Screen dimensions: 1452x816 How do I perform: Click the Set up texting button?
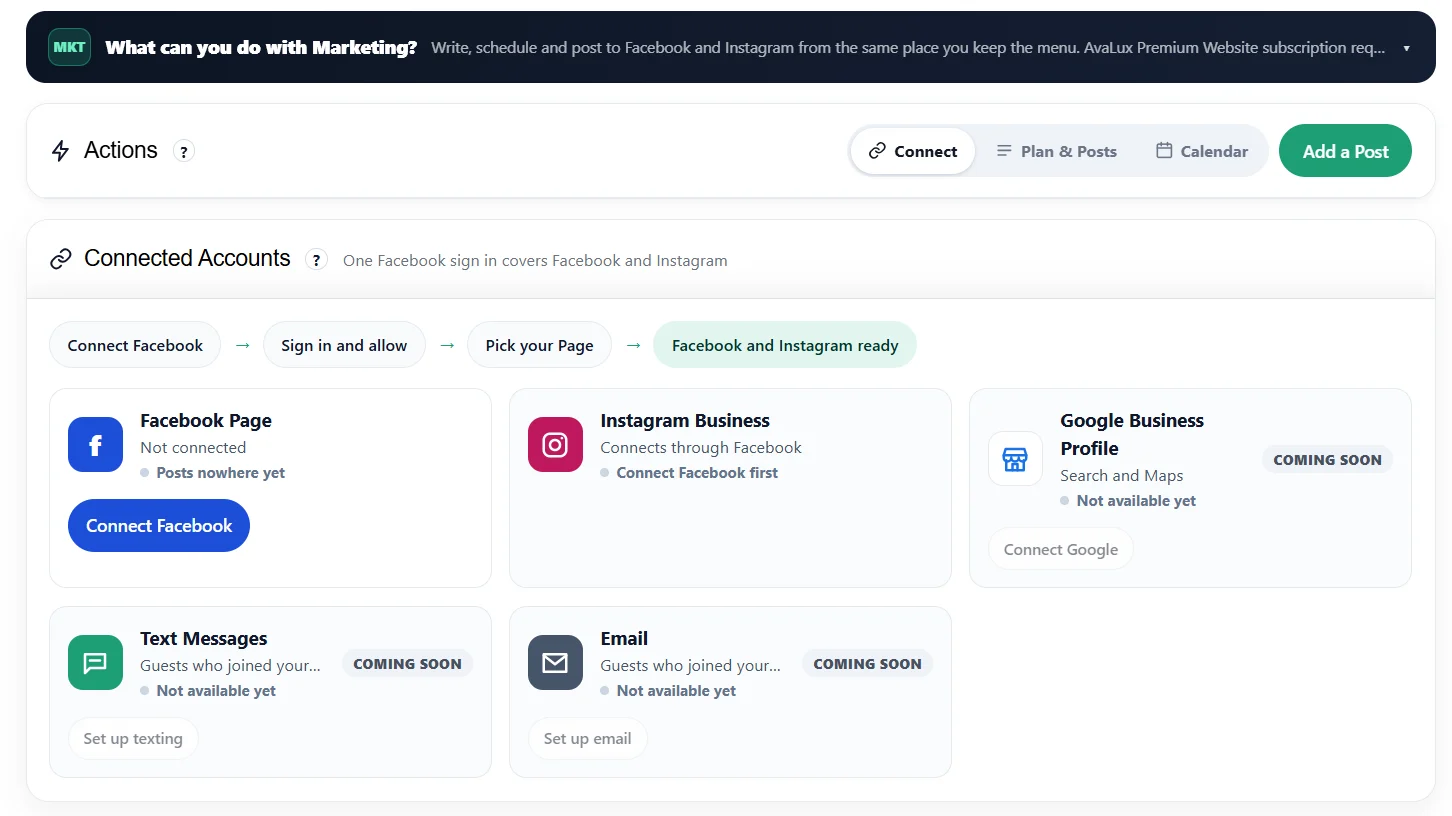pyautogui.click(x=133, y=739)
